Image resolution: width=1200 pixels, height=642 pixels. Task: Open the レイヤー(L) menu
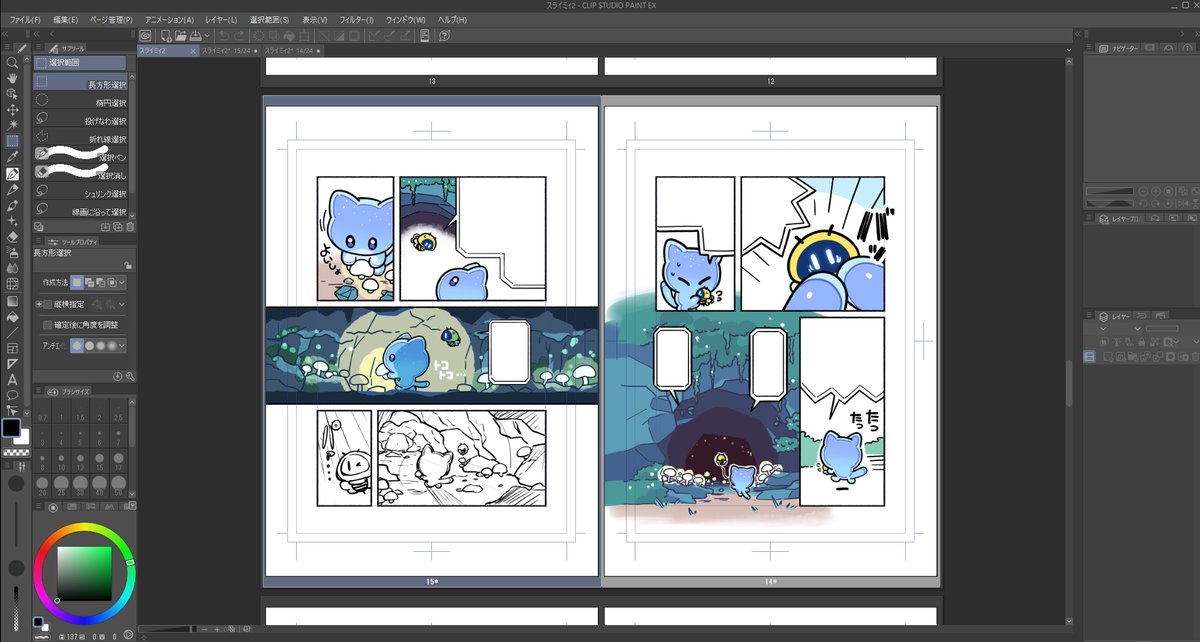pos(221,20)
